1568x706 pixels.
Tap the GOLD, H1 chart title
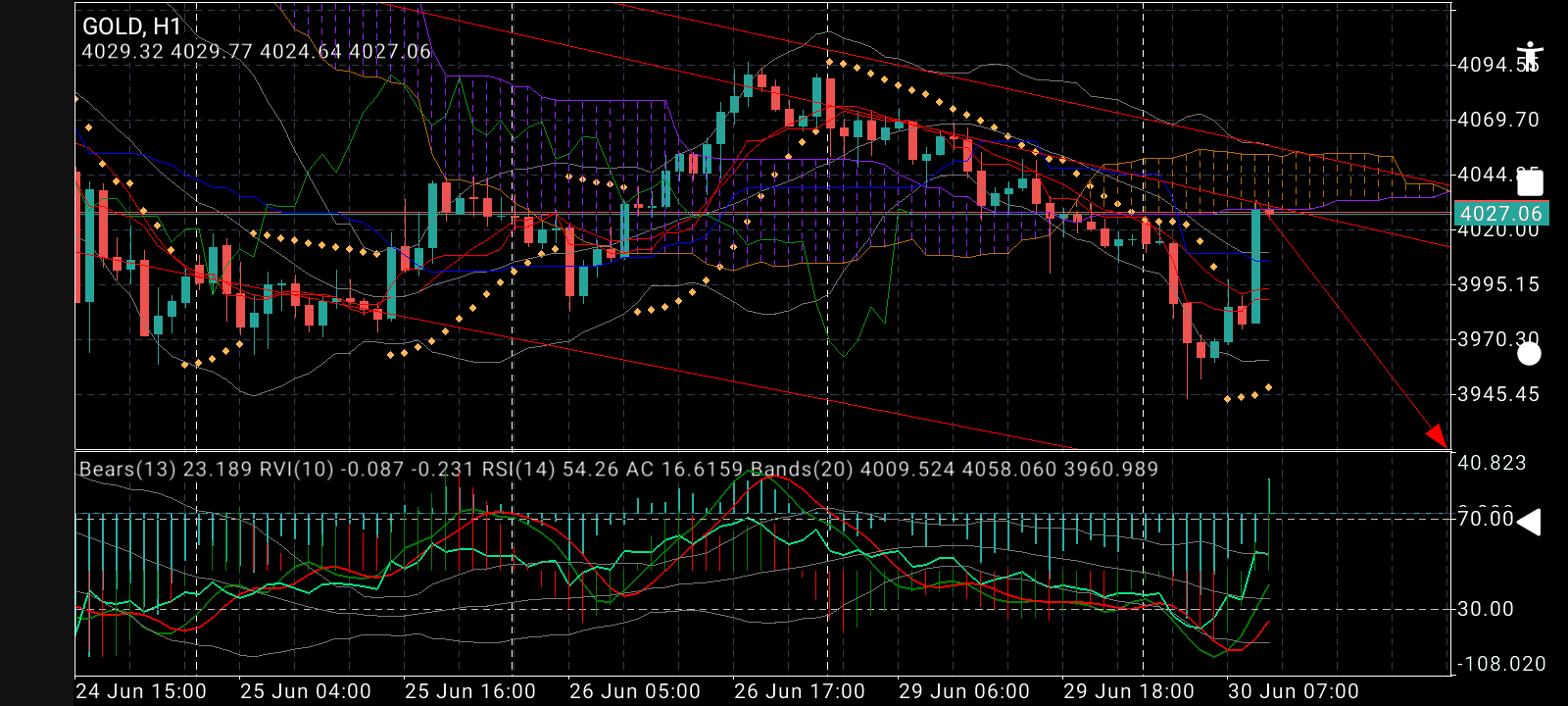(x=131, y=27)
